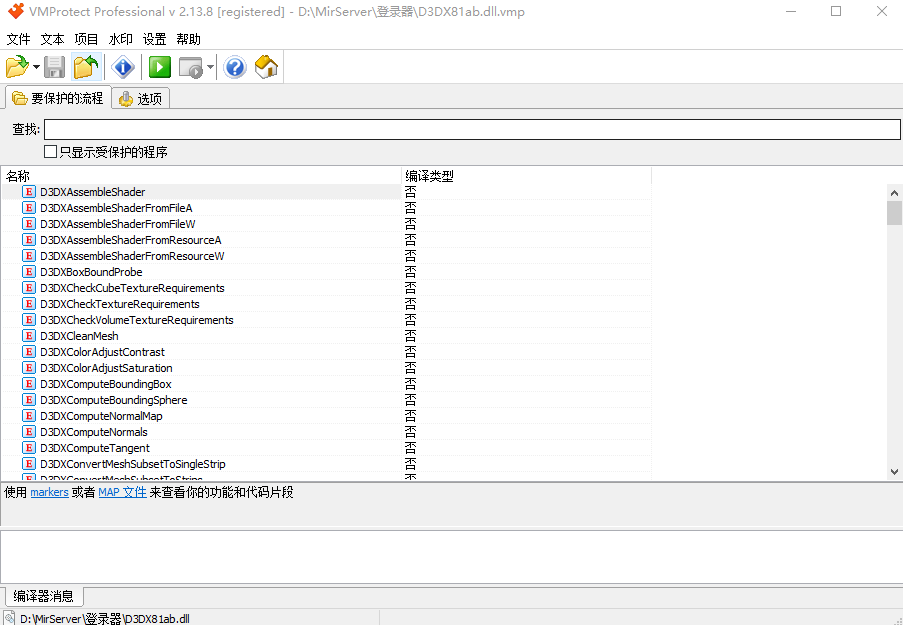Screen dimensions: 903x625
Task: Select the D3DXCleanMesh name text
Action: [79, 336]
